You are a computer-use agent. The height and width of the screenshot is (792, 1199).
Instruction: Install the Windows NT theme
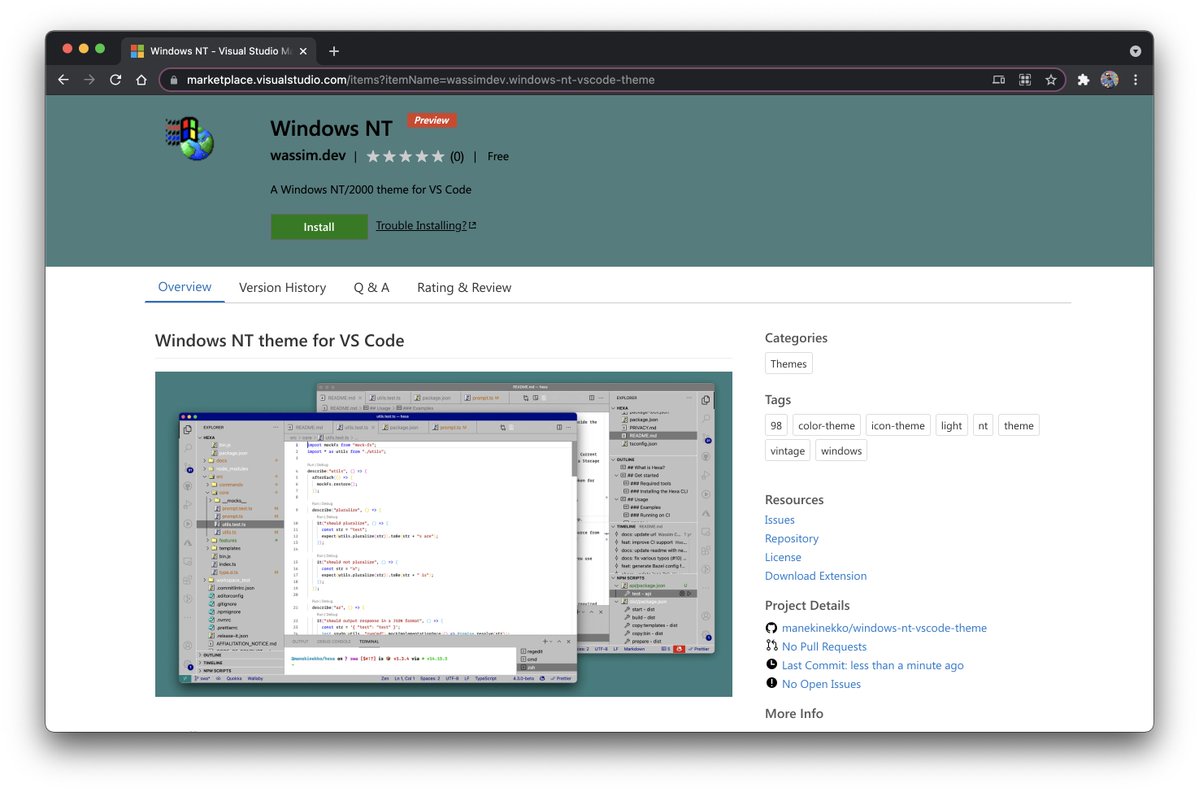point(319,226)
